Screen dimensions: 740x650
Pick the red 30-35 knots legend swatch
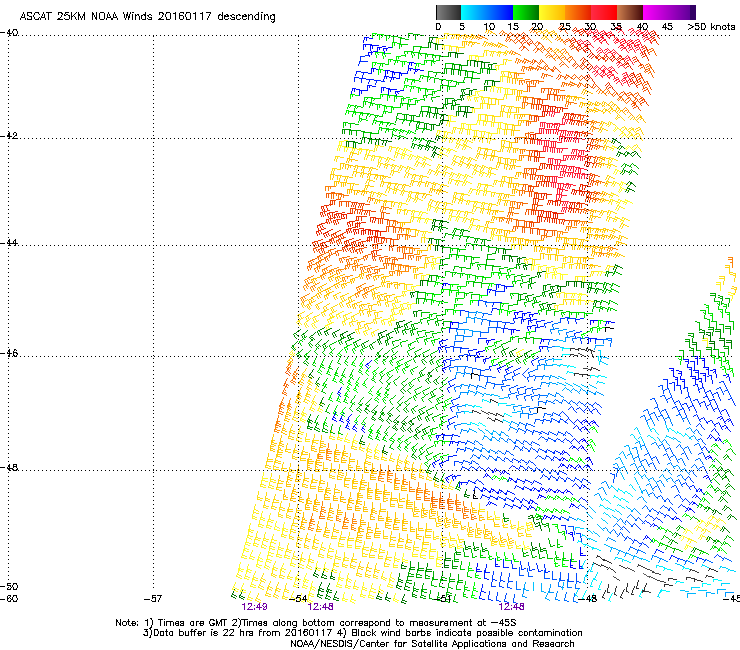(x=604, y=12)
